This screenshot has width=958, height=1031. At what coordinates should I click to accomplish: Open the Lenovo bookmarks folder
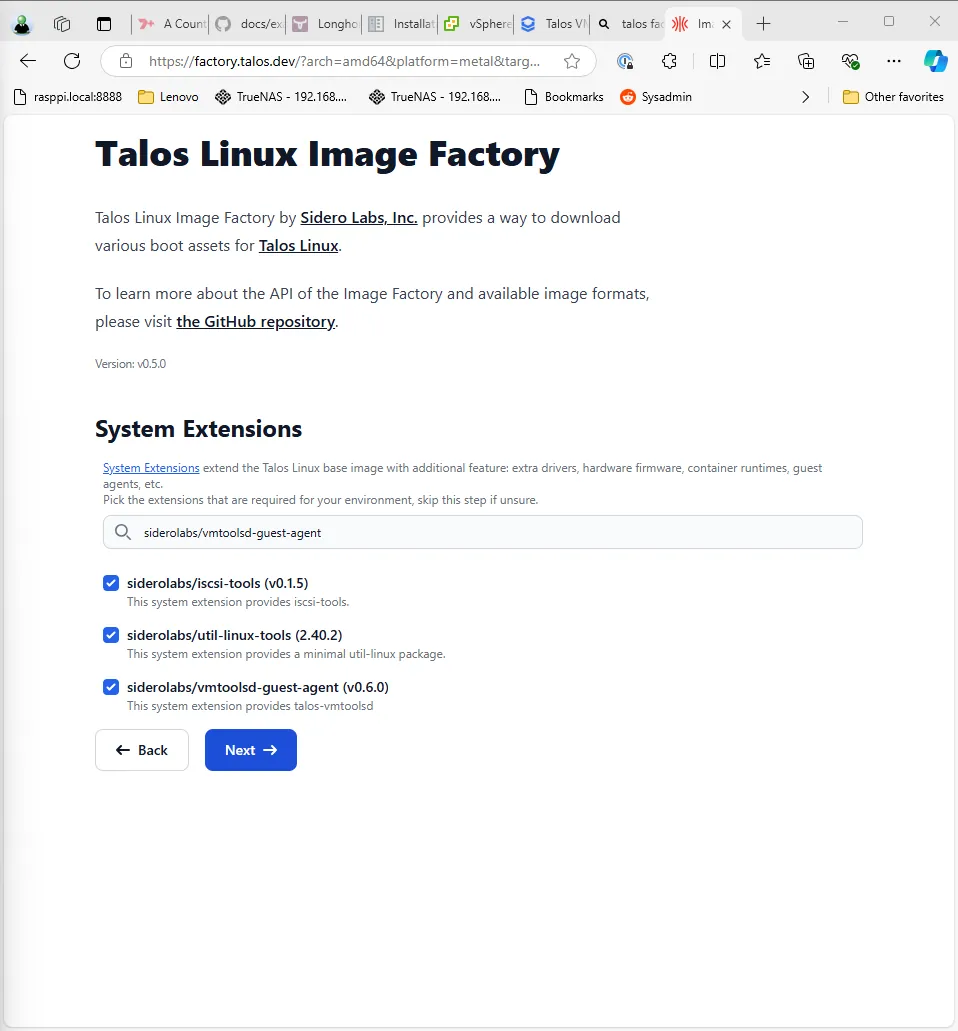pyautogui.click(x=168, y=97)
